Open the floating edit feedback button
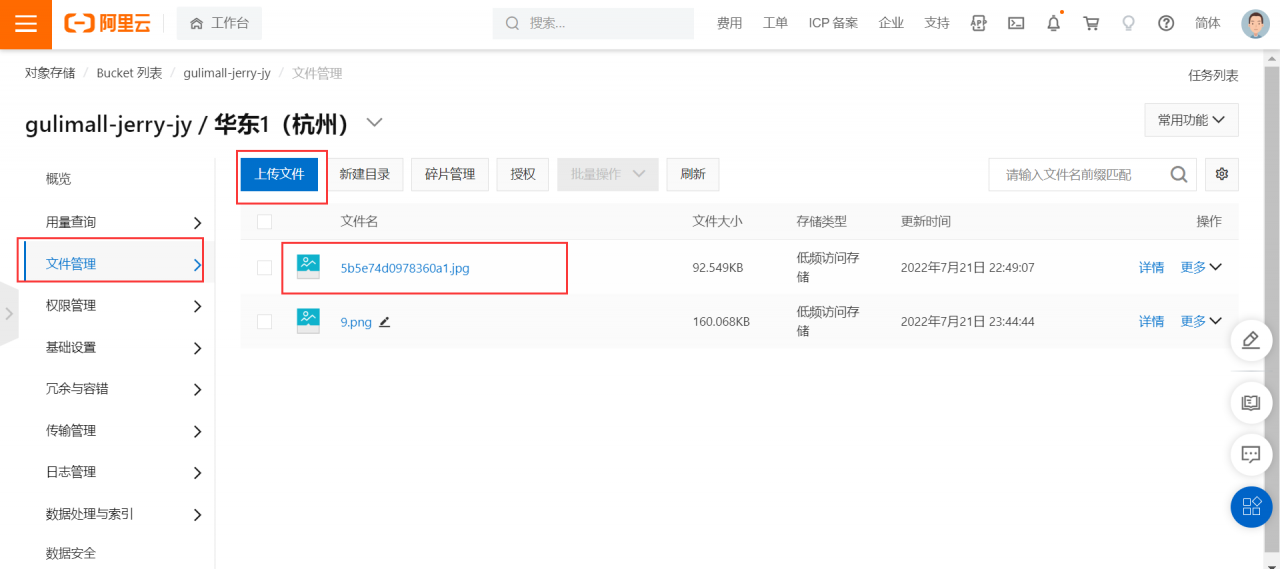This screenshot has height=569, width=1280. (1250, 341)
